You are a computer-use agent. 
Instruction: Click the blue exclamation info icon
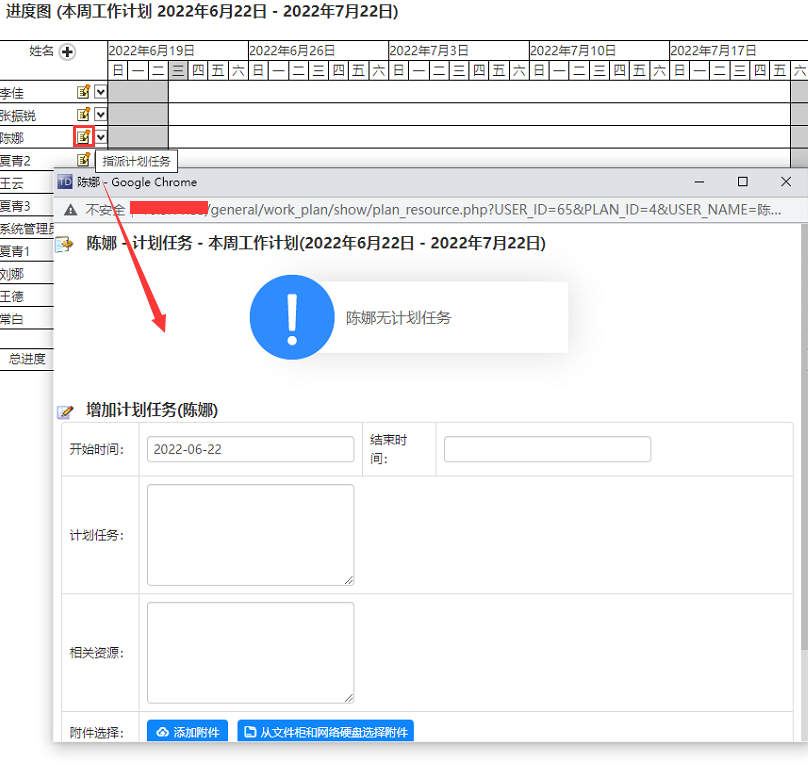pos(291,318)
